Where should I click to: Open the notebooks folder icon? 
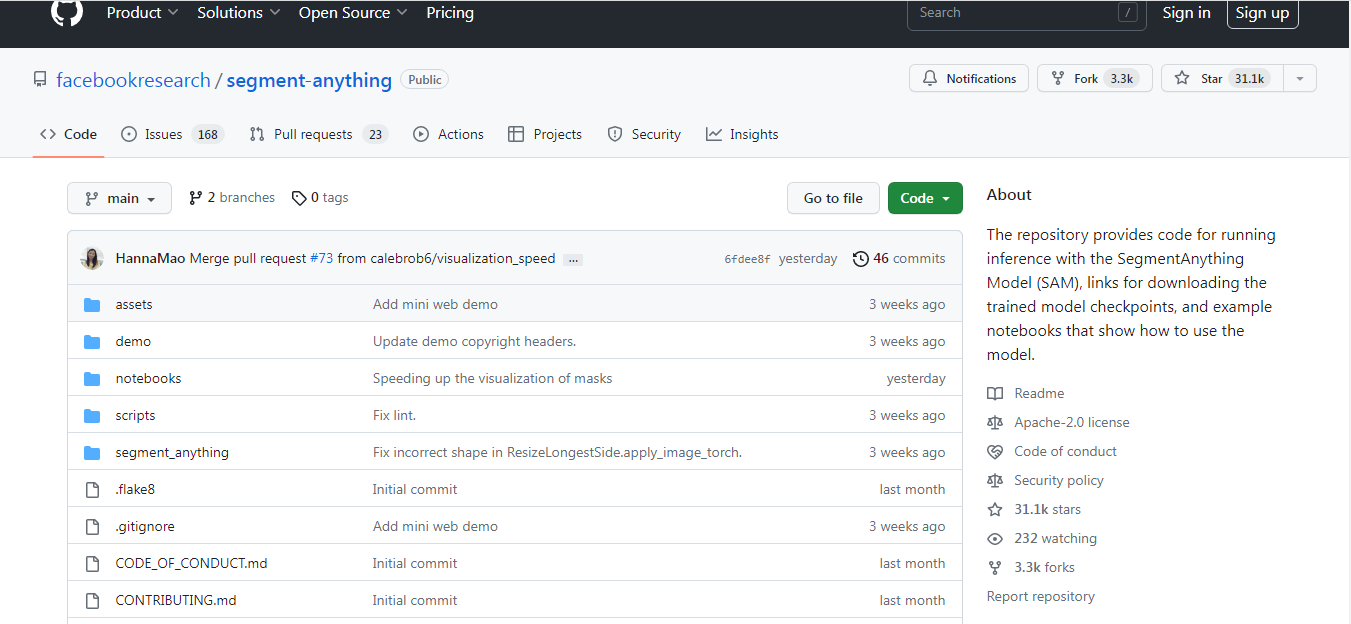92,378
